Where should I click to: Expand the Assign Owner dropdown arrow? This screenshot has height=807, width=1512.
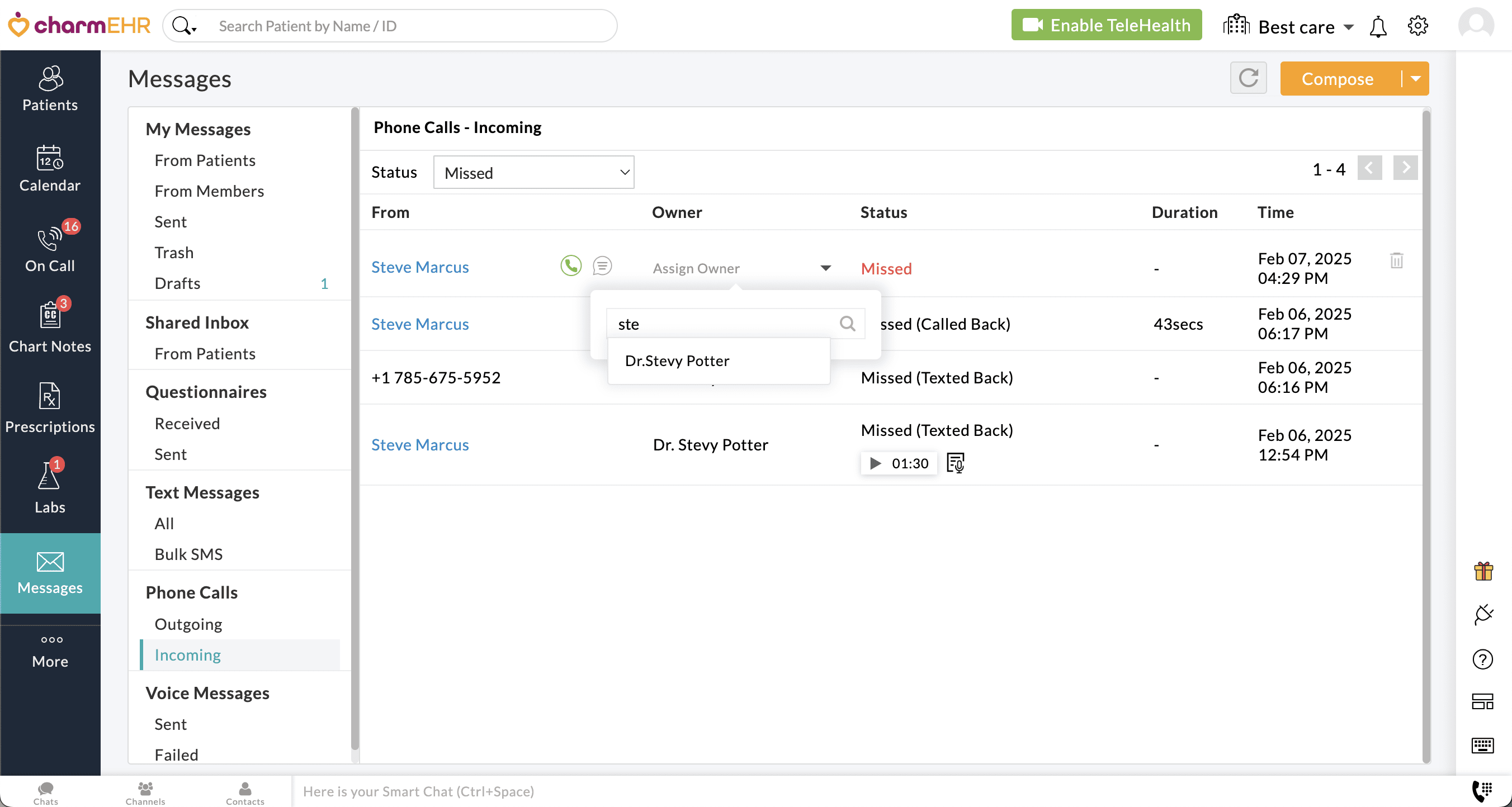coord(826,268)
